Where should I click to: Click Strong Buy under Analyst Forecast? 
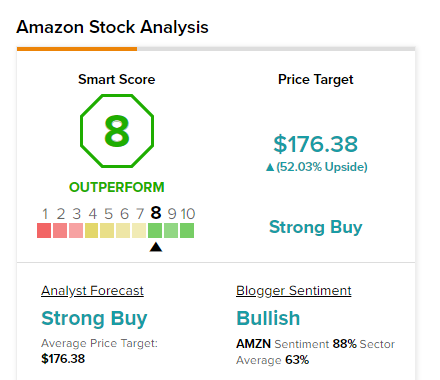[94, 318]
